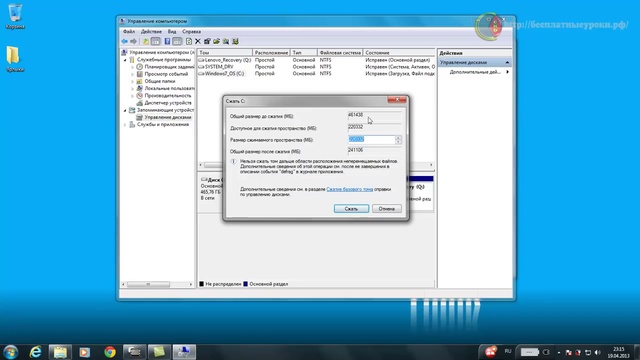The image size is (640, 360).
Task: Collapse the Служебные программы tree node
Action: (x=125, y=60)
